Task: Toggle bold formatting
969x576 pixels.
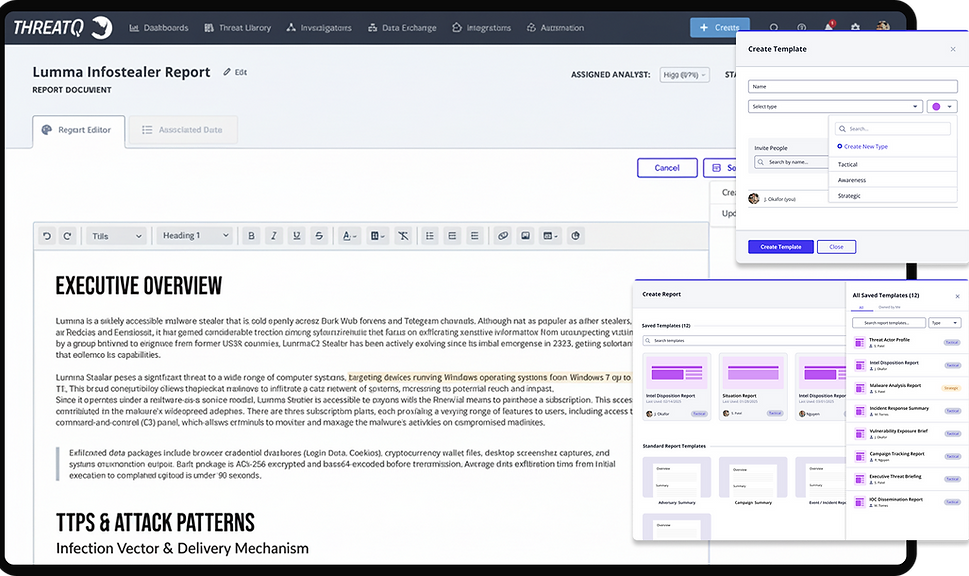Action: click(x=251, y=235)
